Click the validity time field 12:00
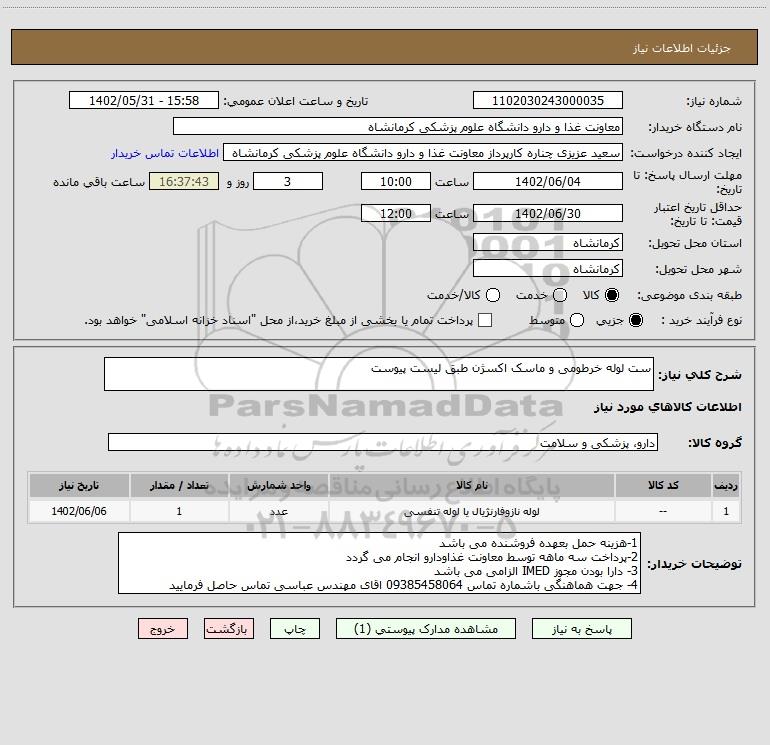This screenshot has width=770, height=745. click(396, 213)
